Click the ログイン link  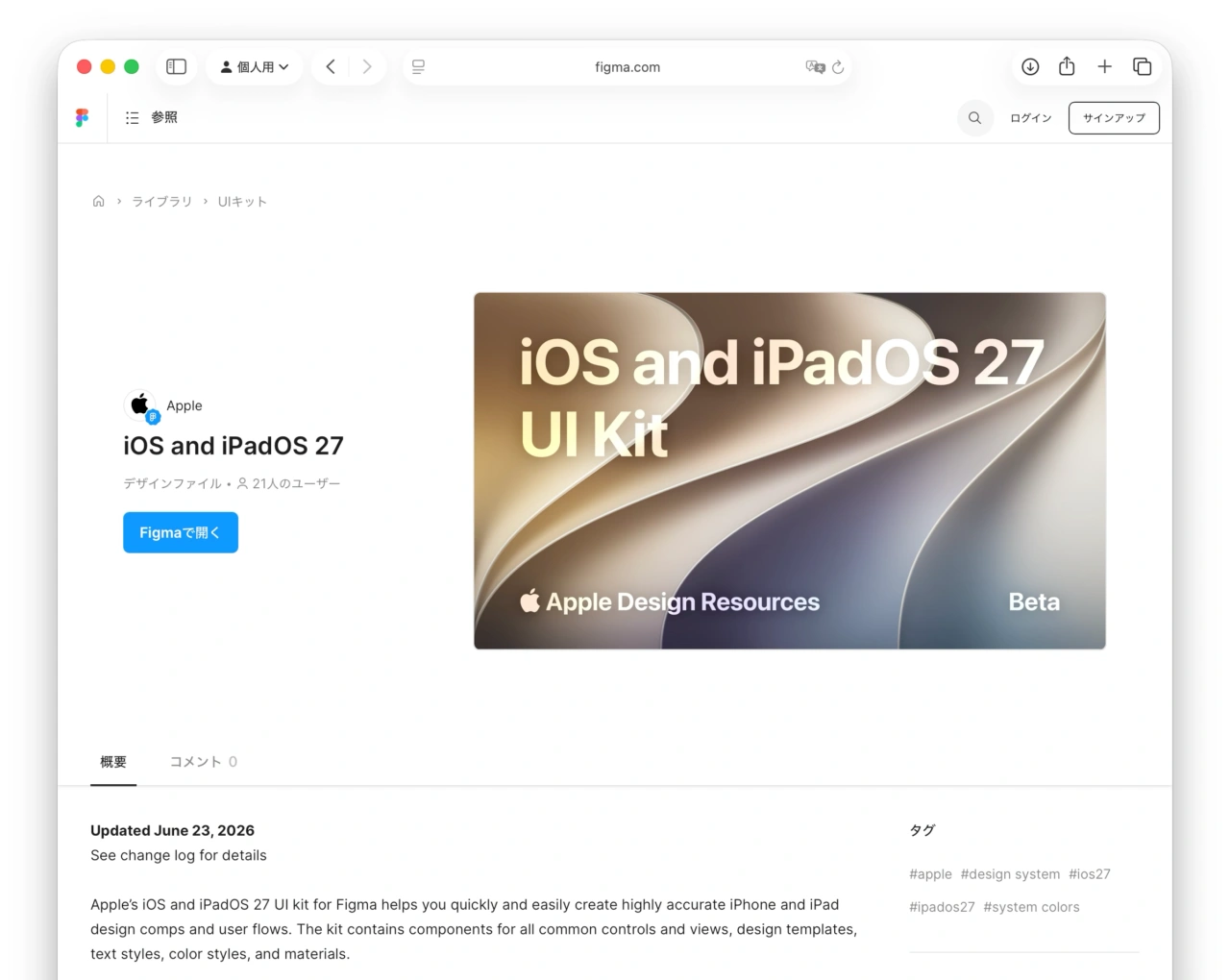1031,118
